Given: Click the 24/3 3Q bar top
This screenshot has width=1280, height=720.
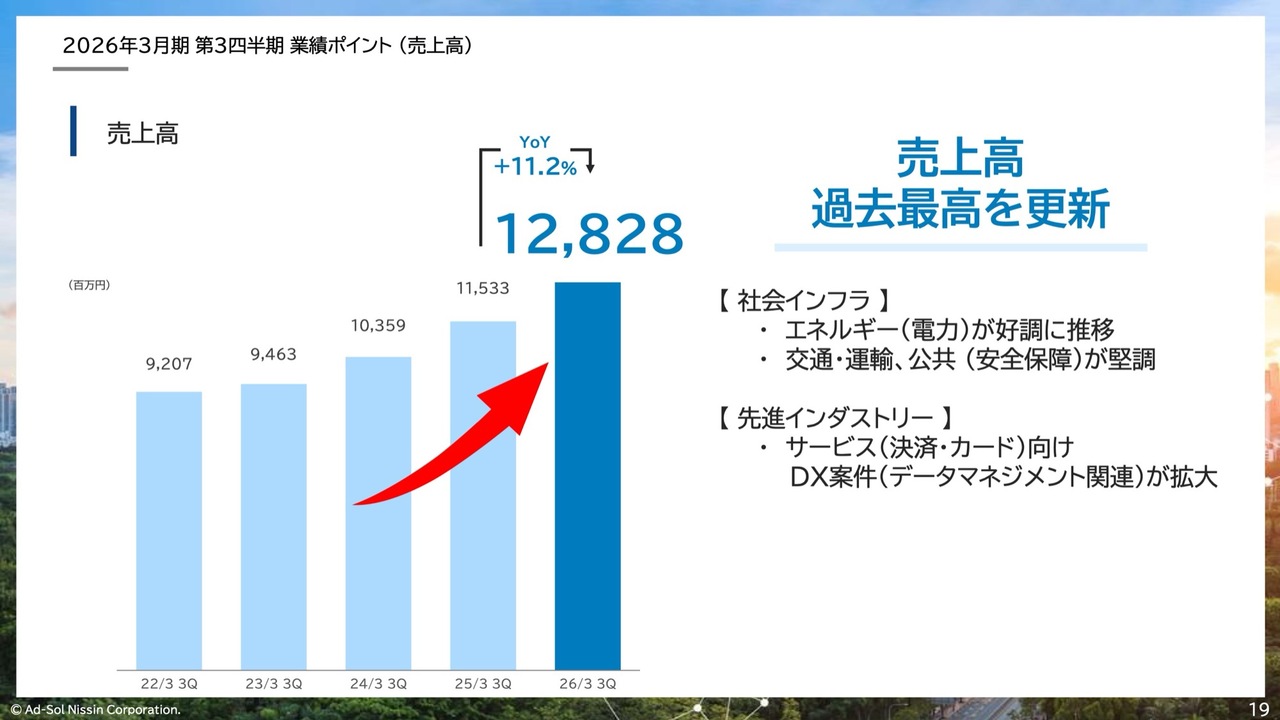Looking at the screenshot, I should [x=378, y=362].
